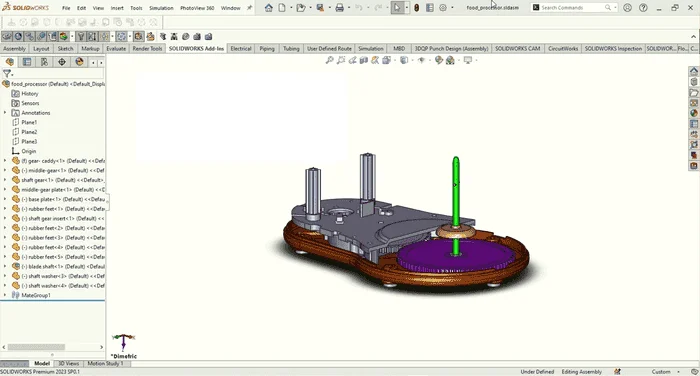Expand the base plate<1> component
The image size is (700, 376).
5,199
